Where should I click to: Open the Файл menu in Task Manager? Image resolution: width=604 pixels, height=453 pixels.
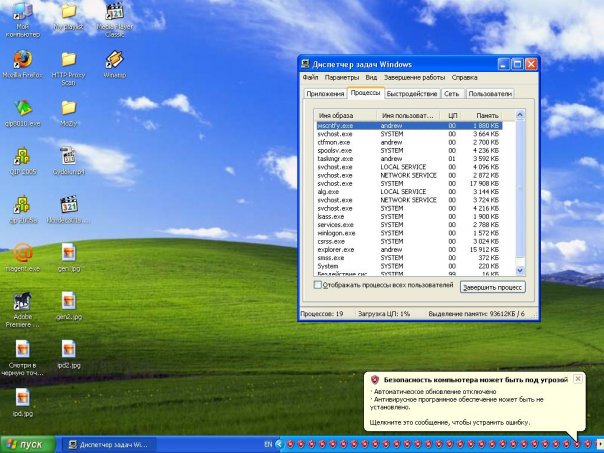pos(310,77)
